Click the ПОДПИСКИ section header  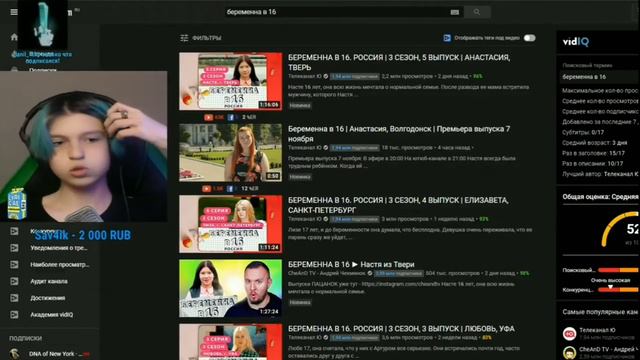point(25,338)
